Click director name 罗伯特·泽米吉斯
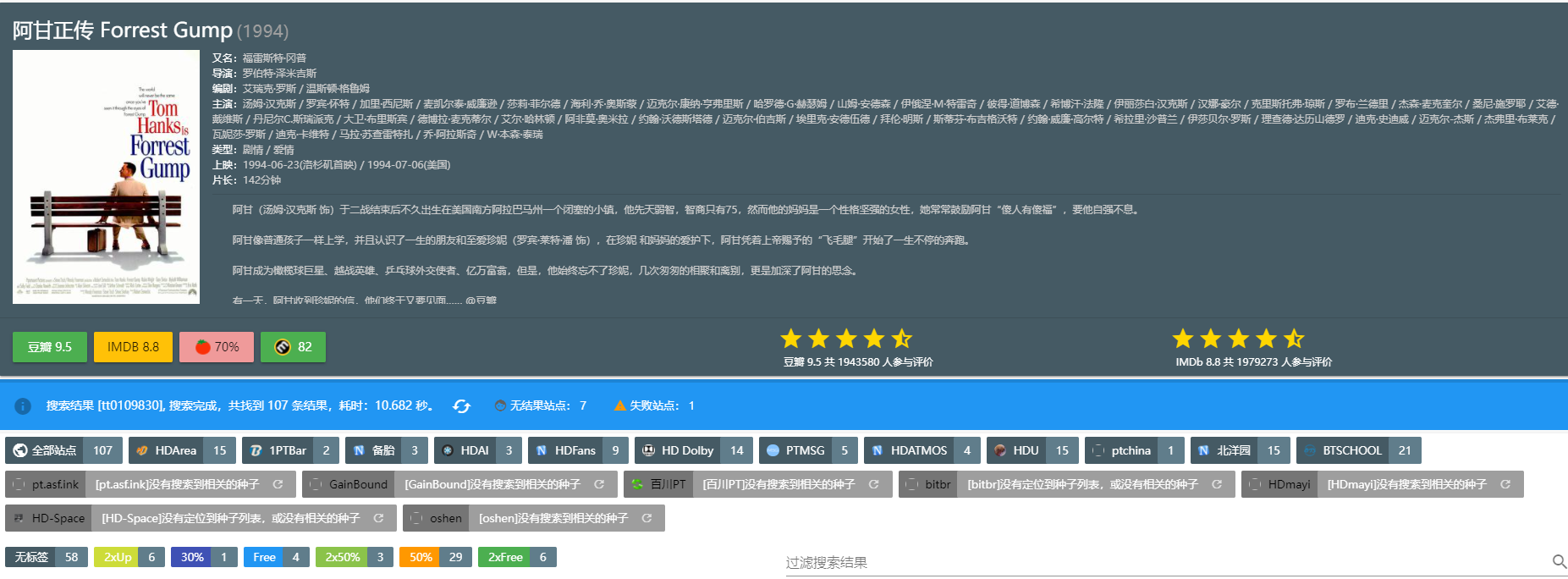The image size is (1568, 579). pyautogui.click(x=279, y=74)
